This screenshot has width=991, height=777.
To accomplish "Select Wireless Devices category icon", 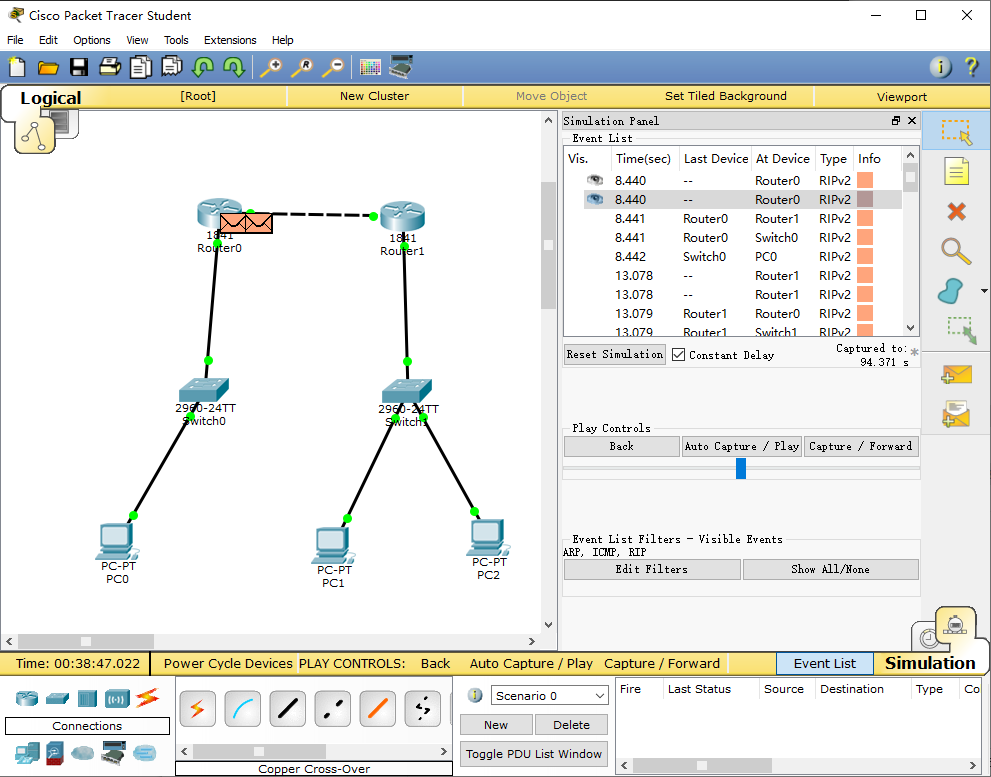I will (117, 698).
